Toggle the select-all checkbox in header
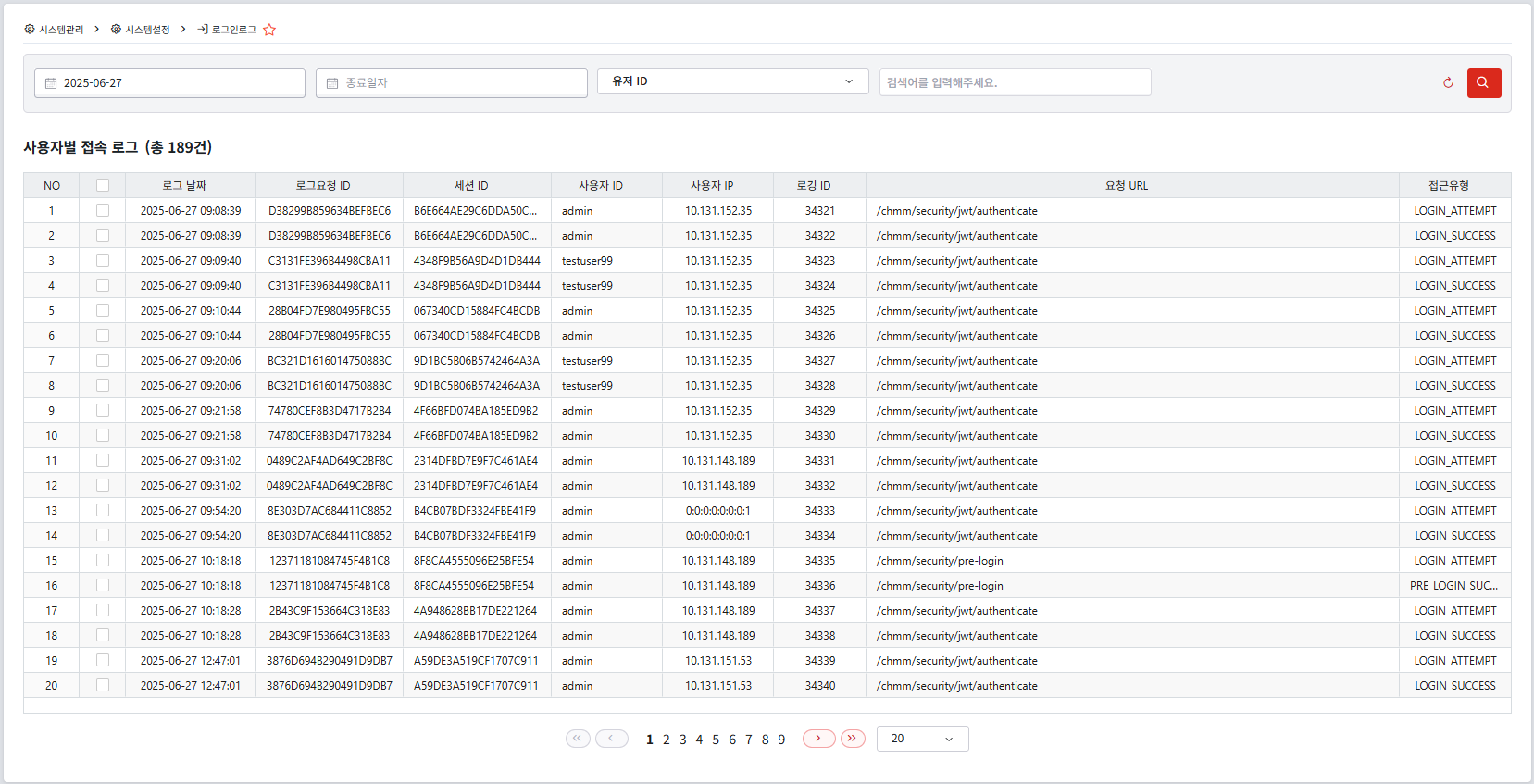This screenshot has width=1534, height=784. tap(103, 185)
